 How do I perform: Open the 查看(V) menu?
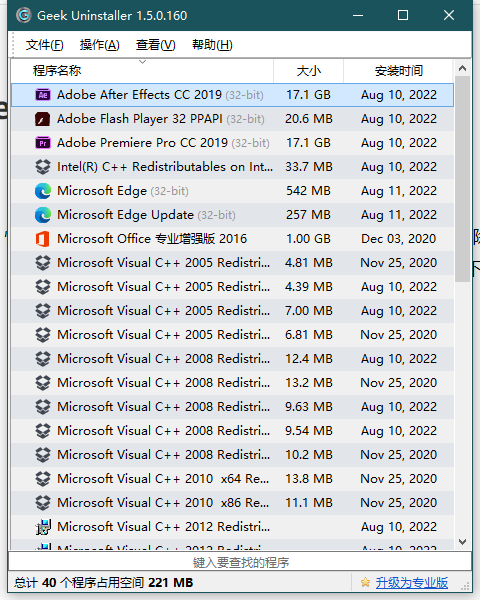coord(156,45)
